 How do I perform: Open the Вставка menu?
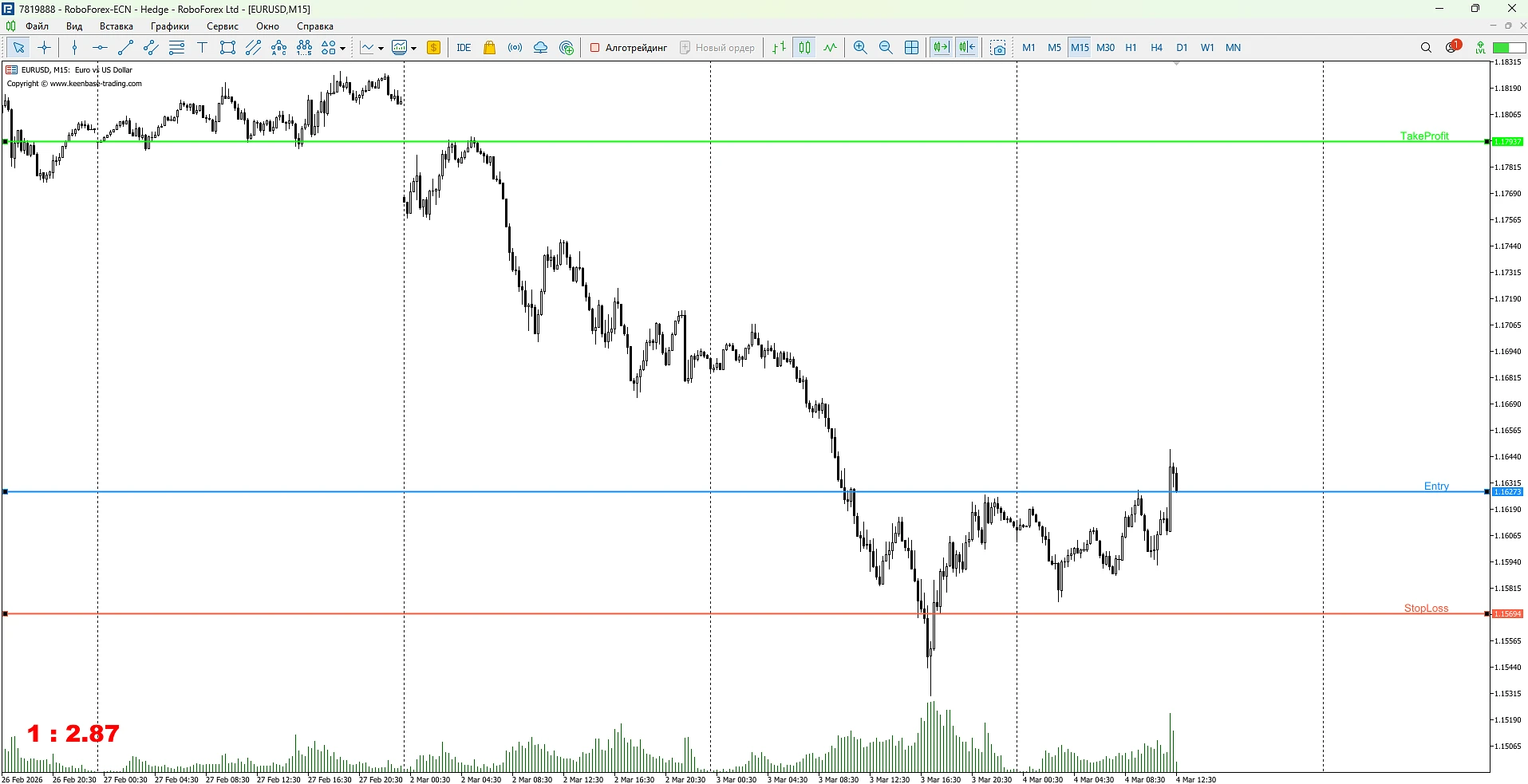coord(116,26)
